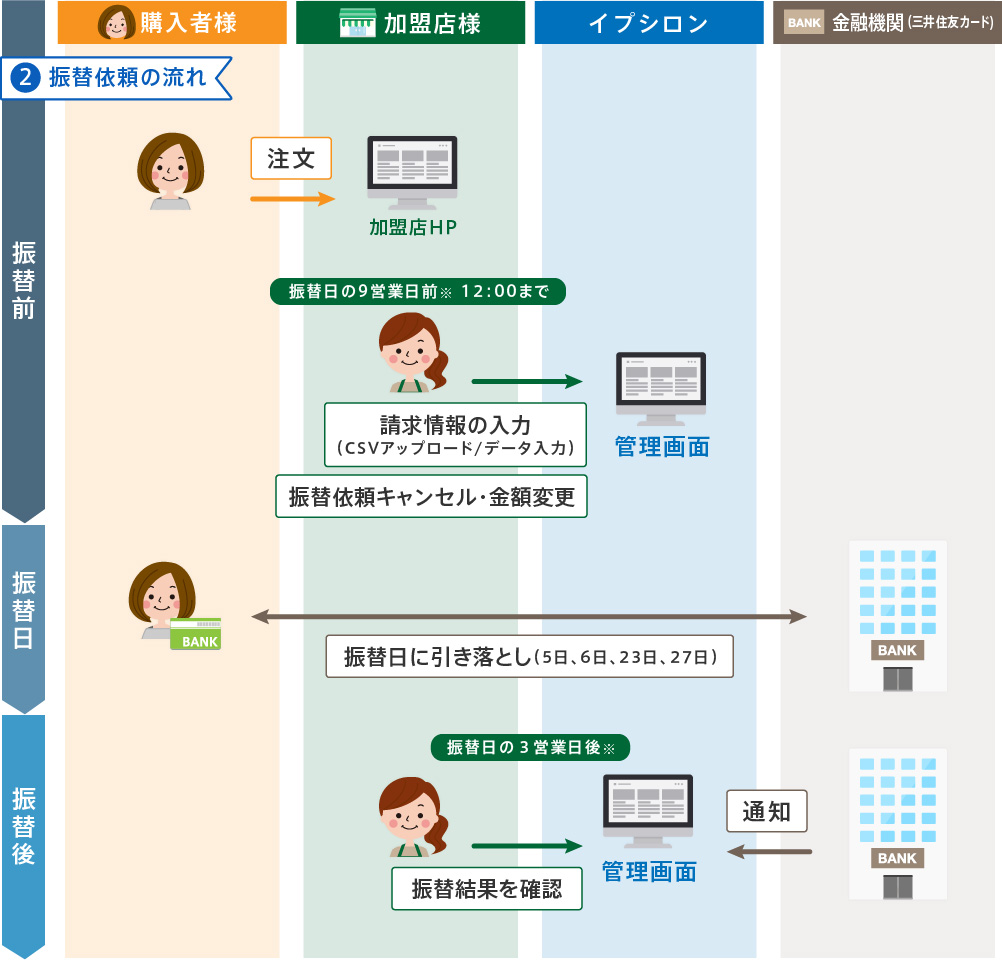Image resolution: width=1002 pixels, height=962 pixels.
Task: Click the 振替結果を確認 box
Action: 486,888
